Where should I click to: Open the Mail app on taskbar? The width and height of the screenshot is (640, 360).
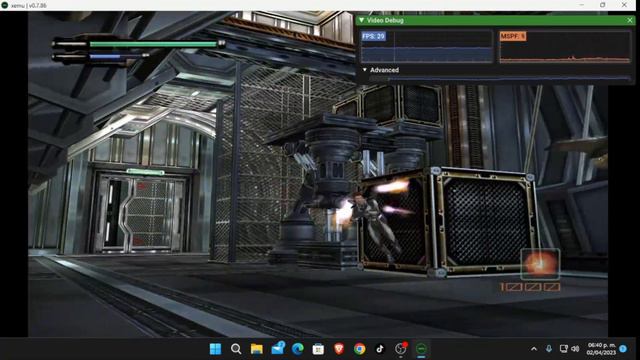pos(278,348)
